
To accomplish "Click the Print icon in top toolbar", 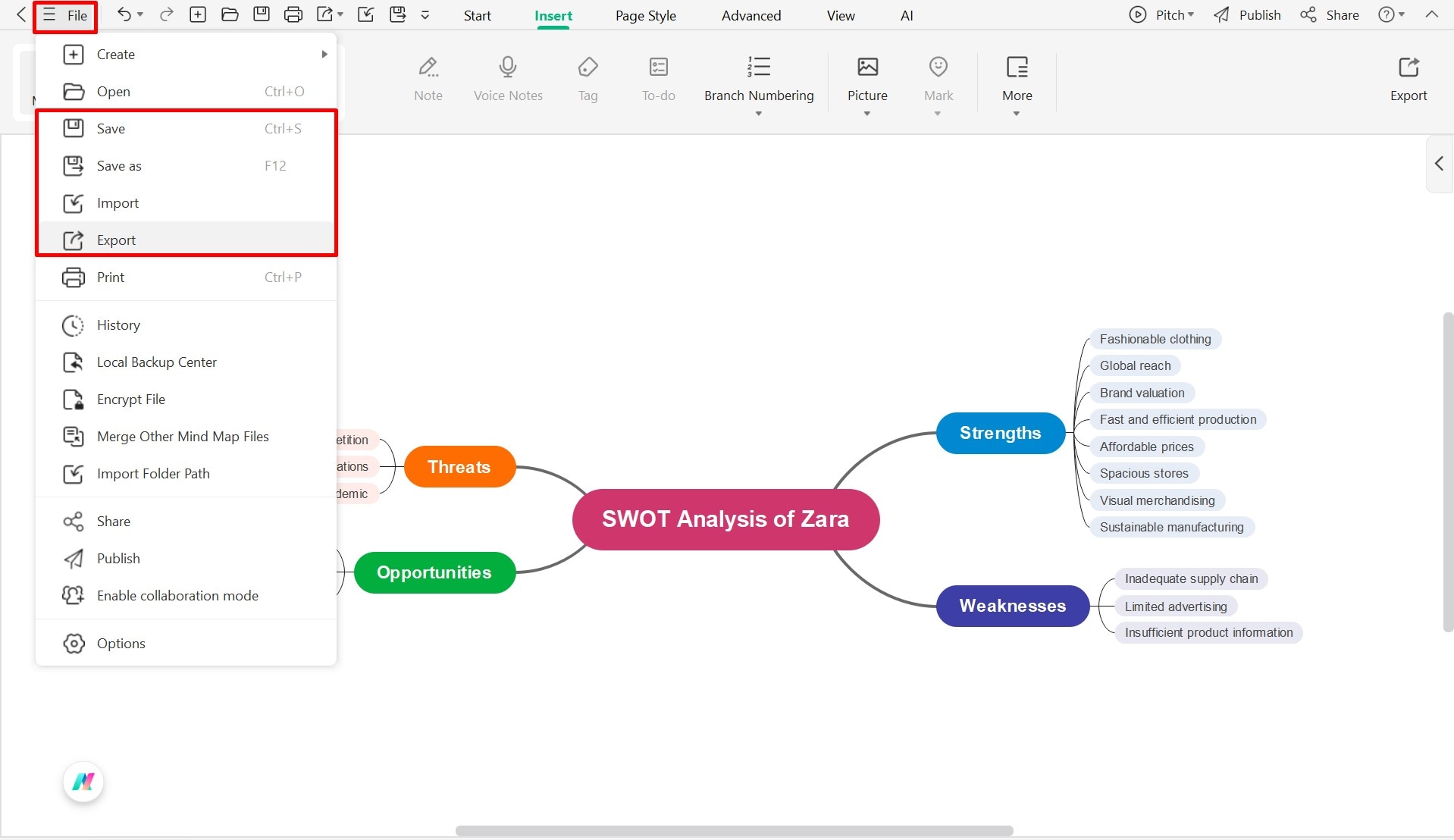I will pos(293,14).
